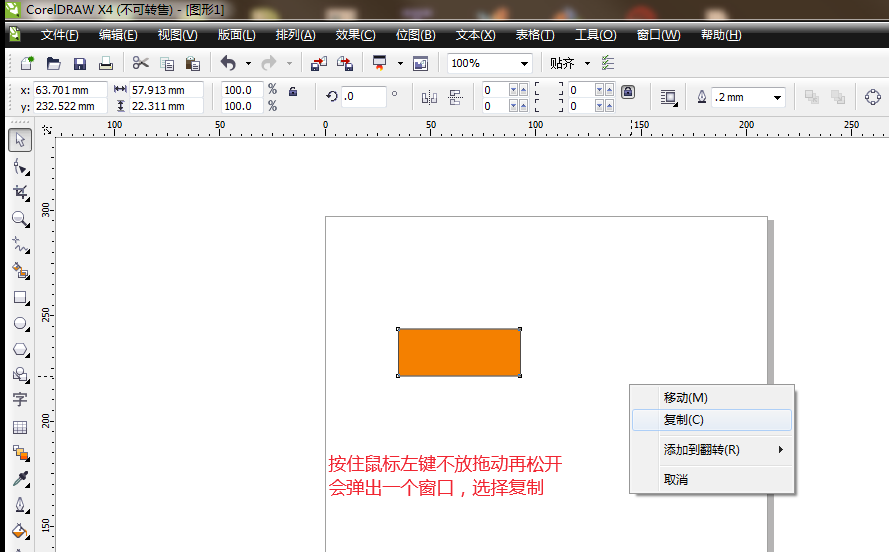Select the Pick tool in toolbox
The image size is (889, 552).
tap(20, 140)
